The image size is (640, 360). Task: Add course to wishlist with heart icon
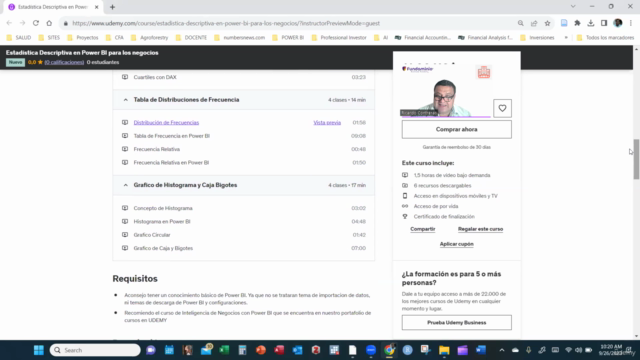[x=502, y=108]
